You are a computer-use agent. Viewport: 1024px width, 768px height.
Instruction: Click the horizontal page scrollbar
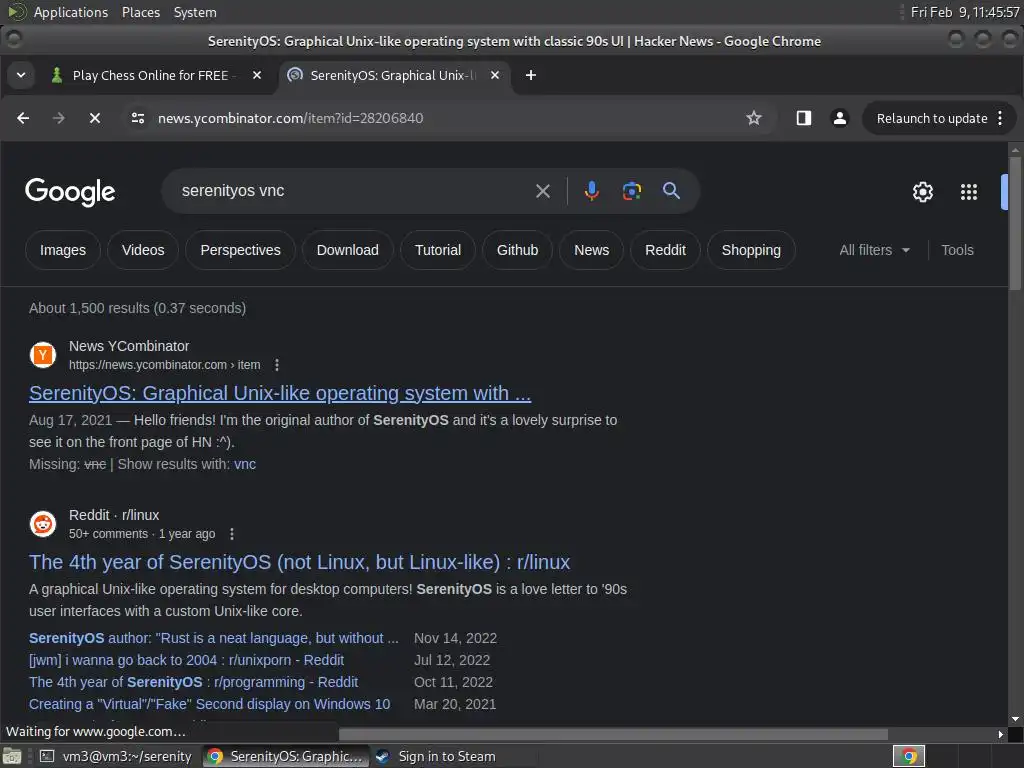pyautogui.click(x=613, y=734)
